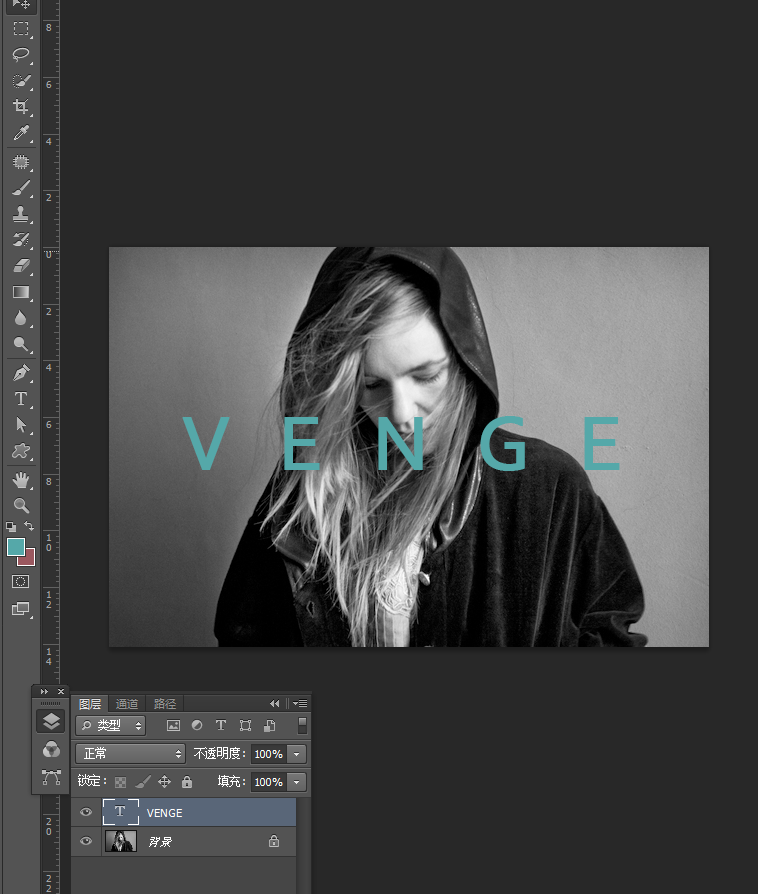Viewport: 758px width, 894px height.
Task: Select the Spot Healing Brush tool
Action: click(x=21, y=162)
